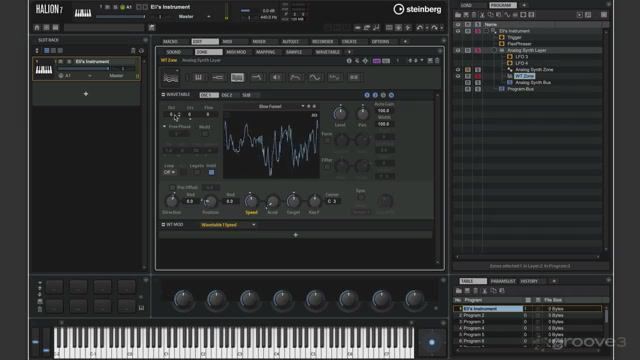Switch to the MIXER tab

[259, 42]
